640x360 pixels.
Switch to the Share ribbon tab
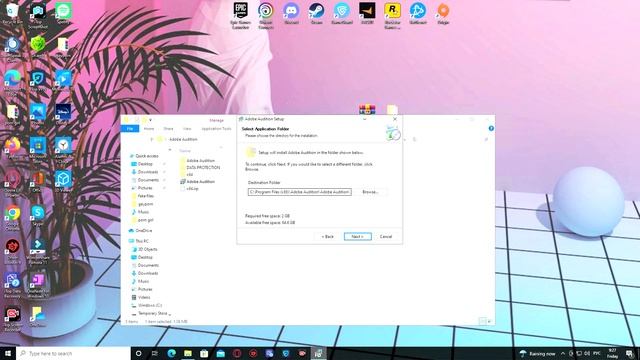pos(169,129)
